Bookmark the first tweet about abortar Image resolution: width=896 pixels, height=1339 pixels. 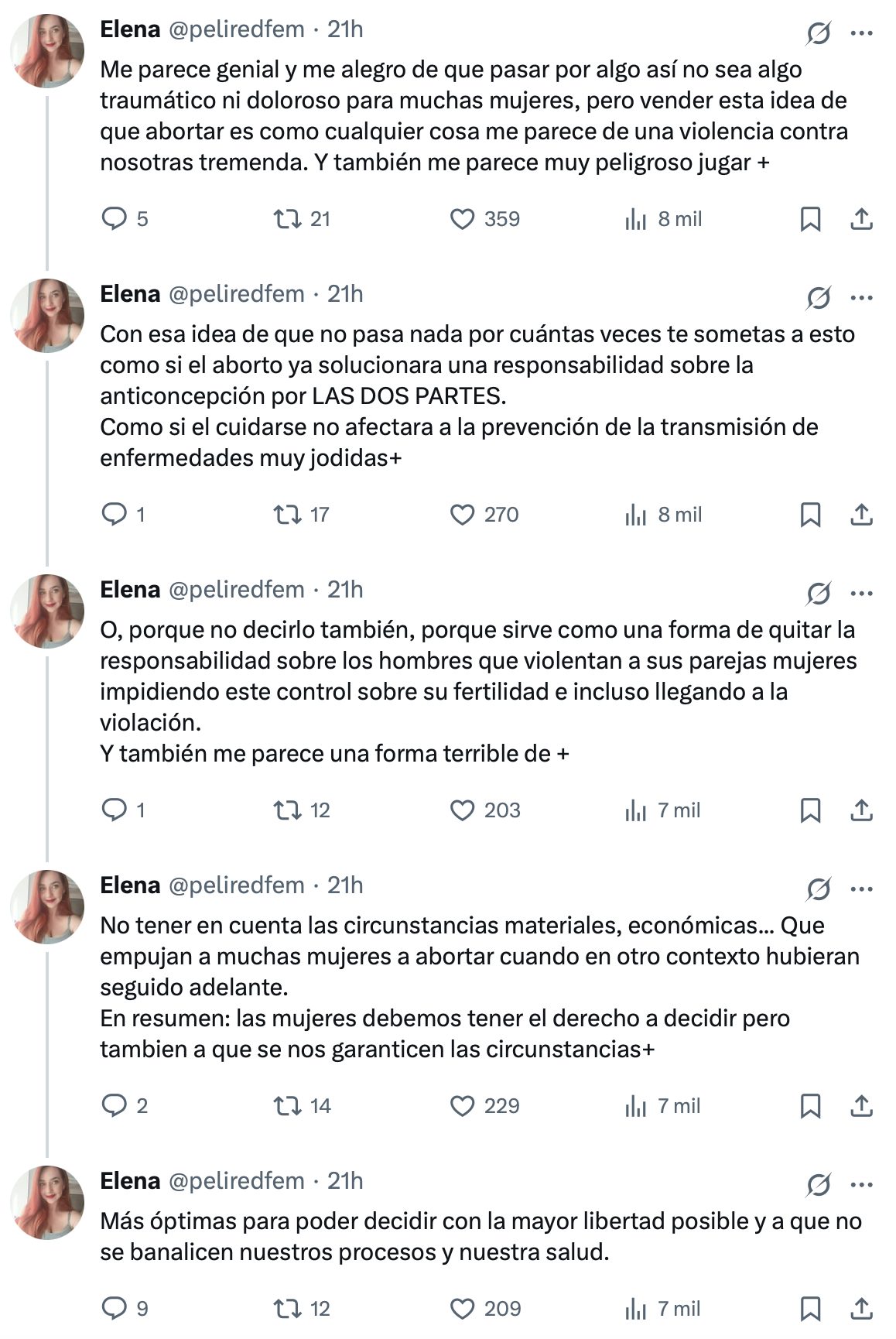tap(809, 219)
